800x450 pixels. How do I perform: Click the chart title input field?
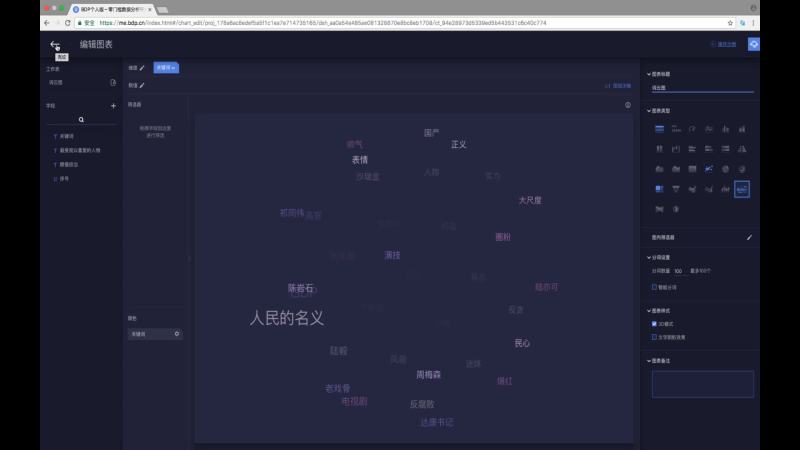703,88
